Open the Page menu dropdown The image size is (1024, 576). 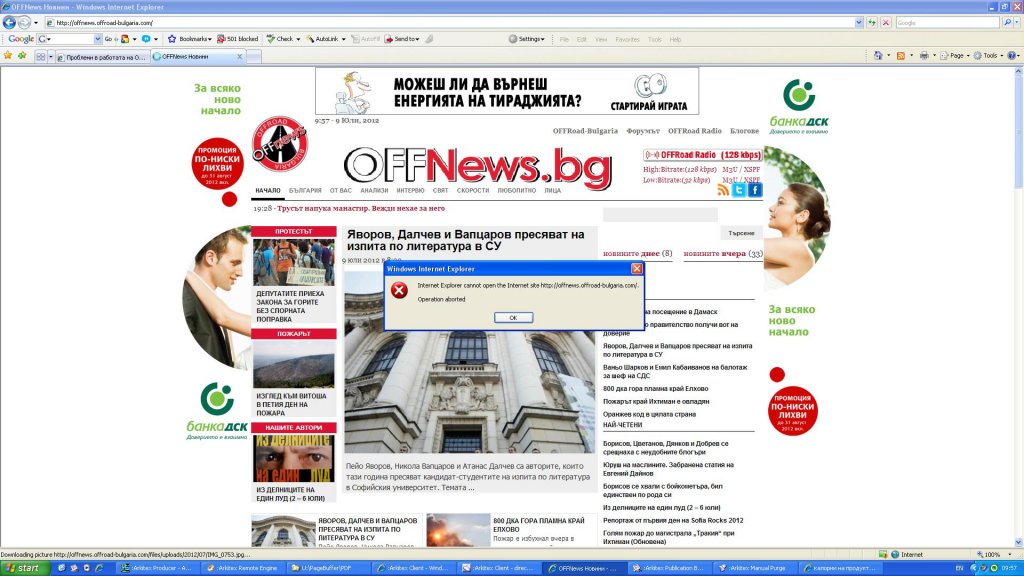click(955, 56)
